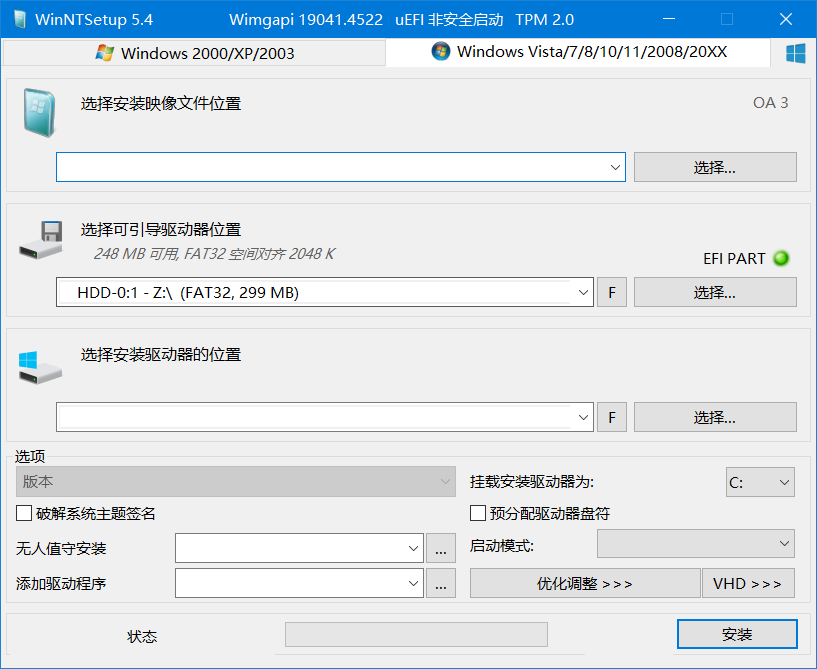Click the green EFI PART status light
Viewport: 817px width, 669px height.
[x=781, y=258]
